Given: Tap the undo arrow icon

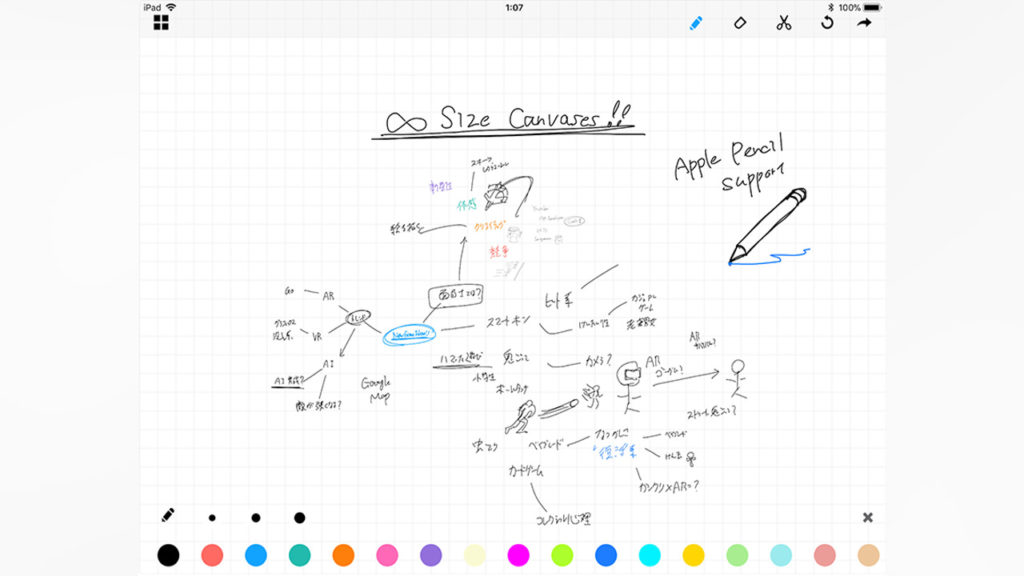Looking at the screenshot, I should click(827, 23).
